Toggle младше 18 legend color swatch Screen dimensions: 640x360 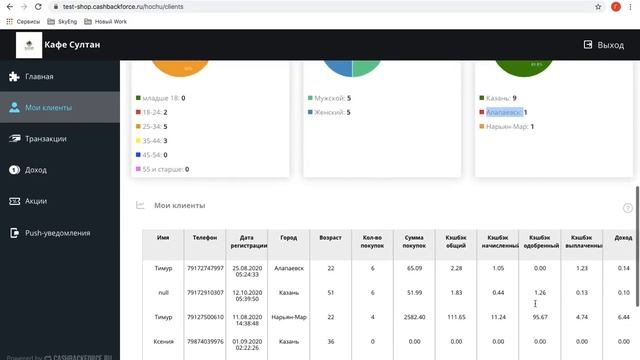coord(138,98)
